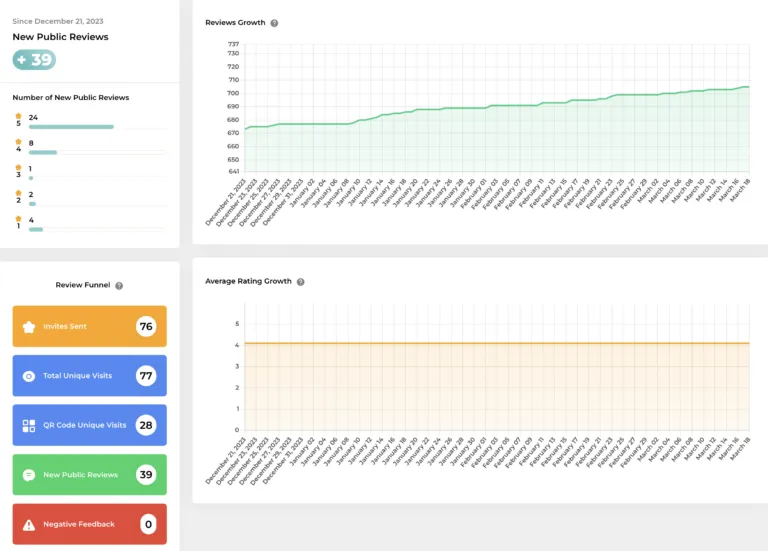
Task: Click the Negative Feedback warning icon
Action: [29, 525]
